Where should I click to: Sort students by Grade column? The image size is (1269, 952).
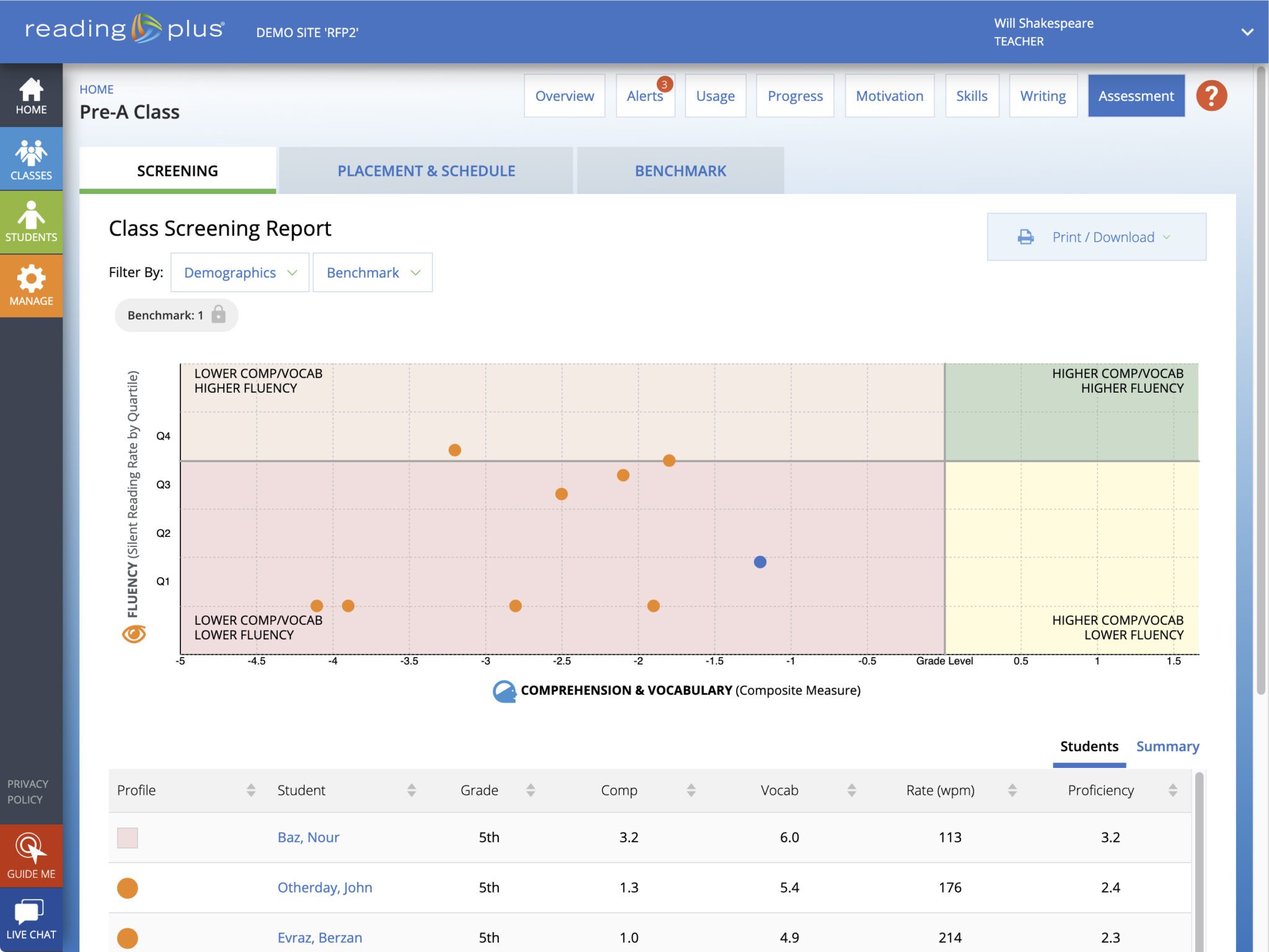[530, 790]
